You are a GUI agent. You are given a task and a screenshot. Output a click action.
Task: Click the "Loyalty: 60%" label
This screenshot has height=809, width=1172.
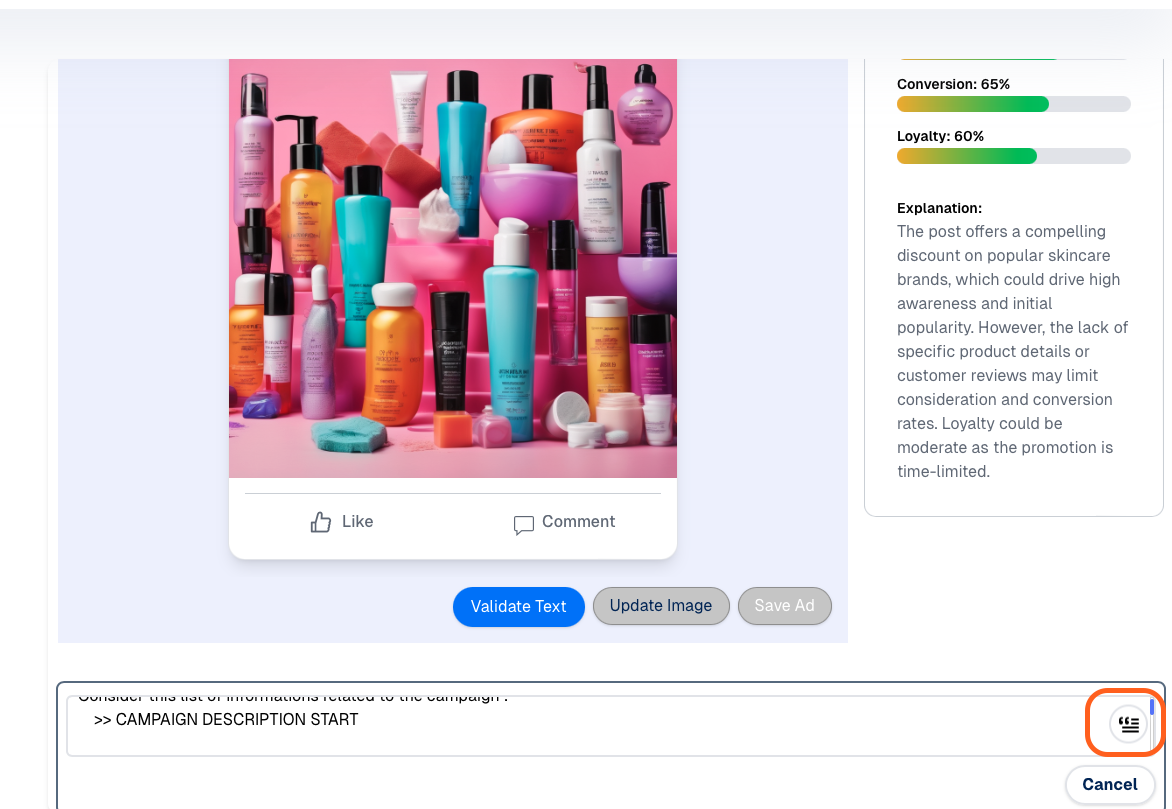coord(940,136)
